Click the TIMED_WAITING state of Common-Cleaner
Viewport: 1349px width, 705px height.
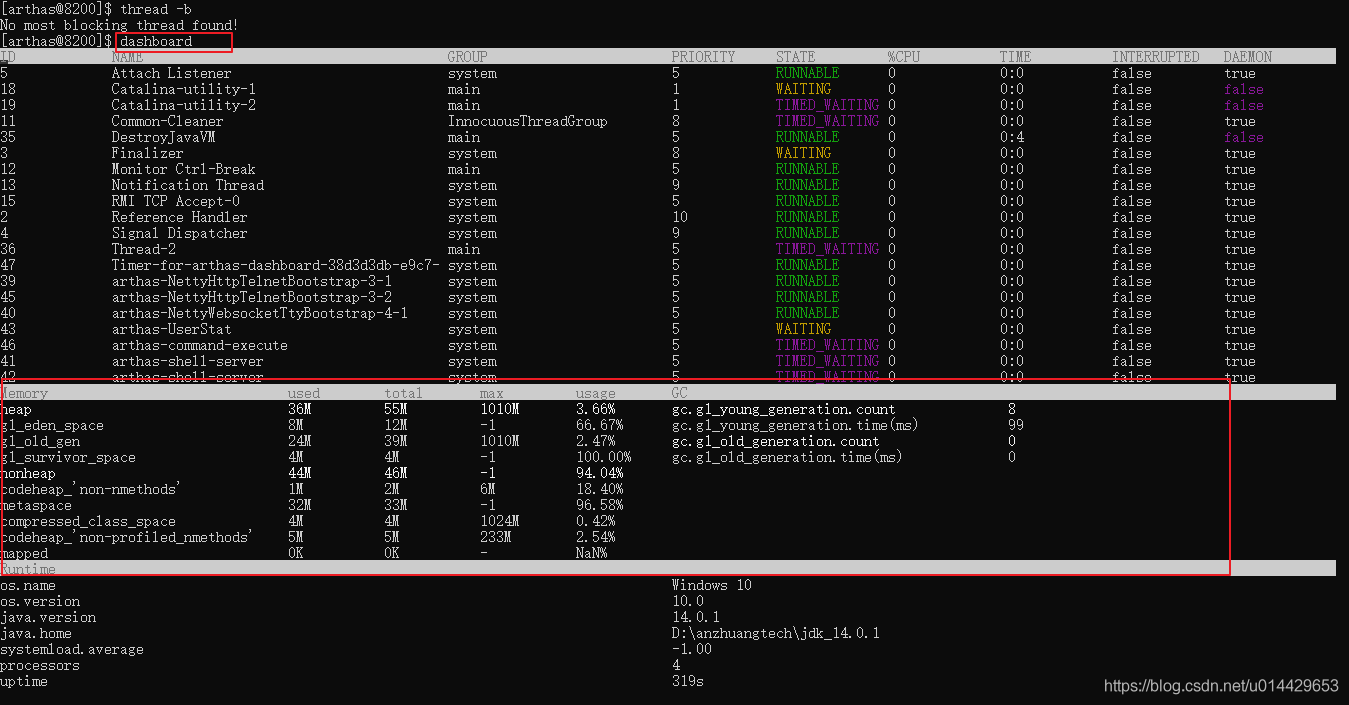827,121
